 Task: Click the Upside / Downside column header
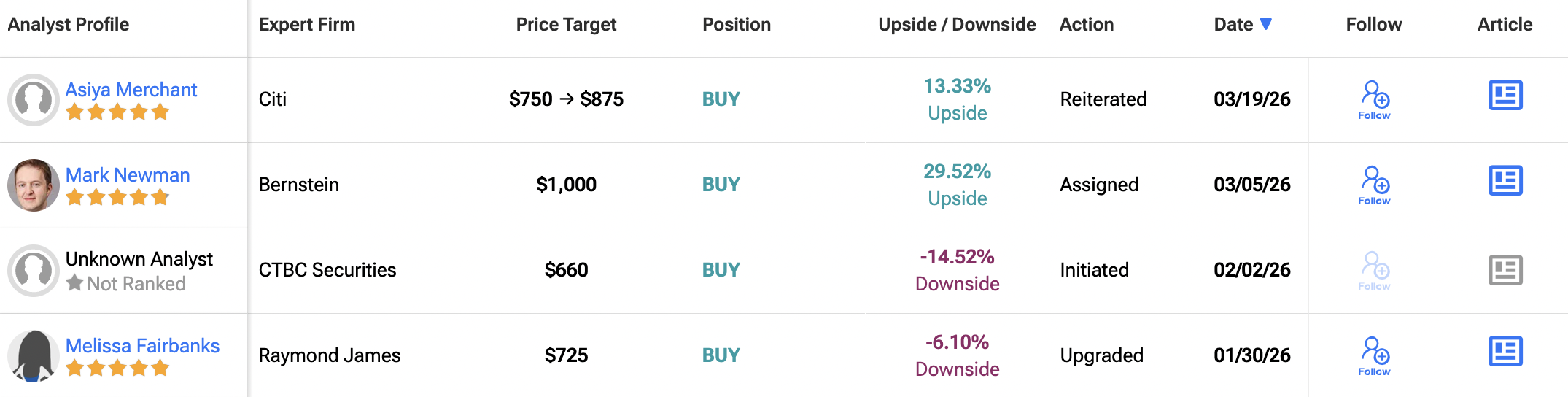[x=957, y=25]
